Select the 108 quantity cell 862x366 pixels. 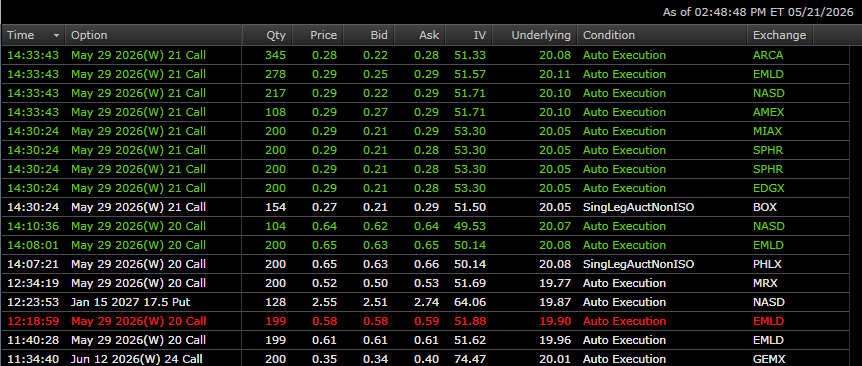point(275,112)
